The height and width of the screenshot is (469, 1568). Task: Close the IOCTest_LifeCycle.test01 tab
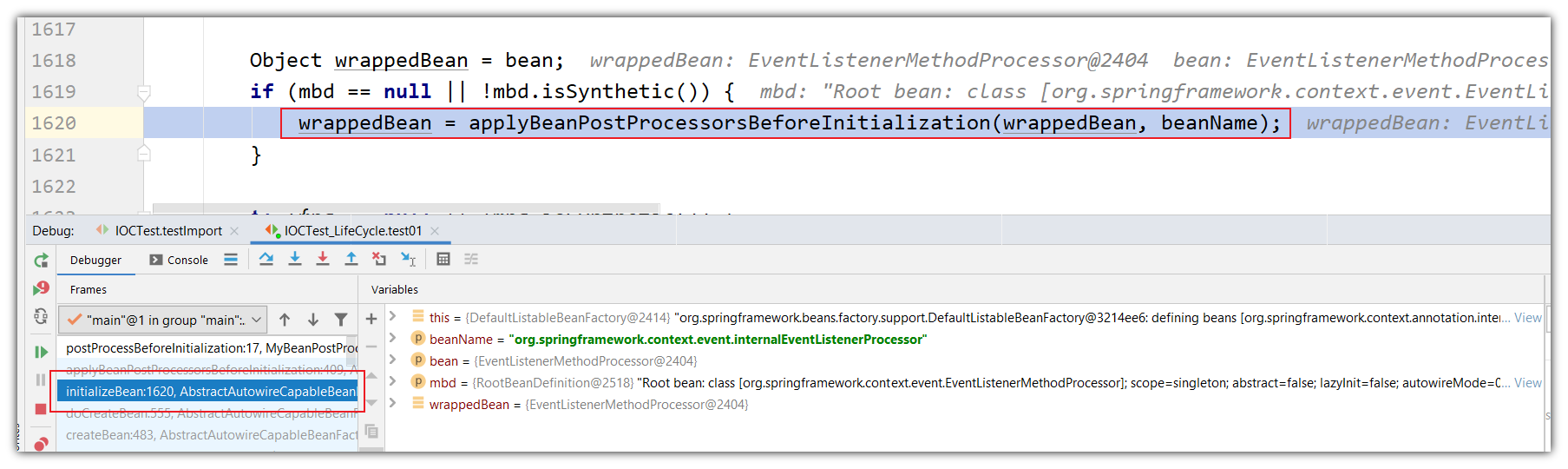pyautogui.click(x=435, y=231)
